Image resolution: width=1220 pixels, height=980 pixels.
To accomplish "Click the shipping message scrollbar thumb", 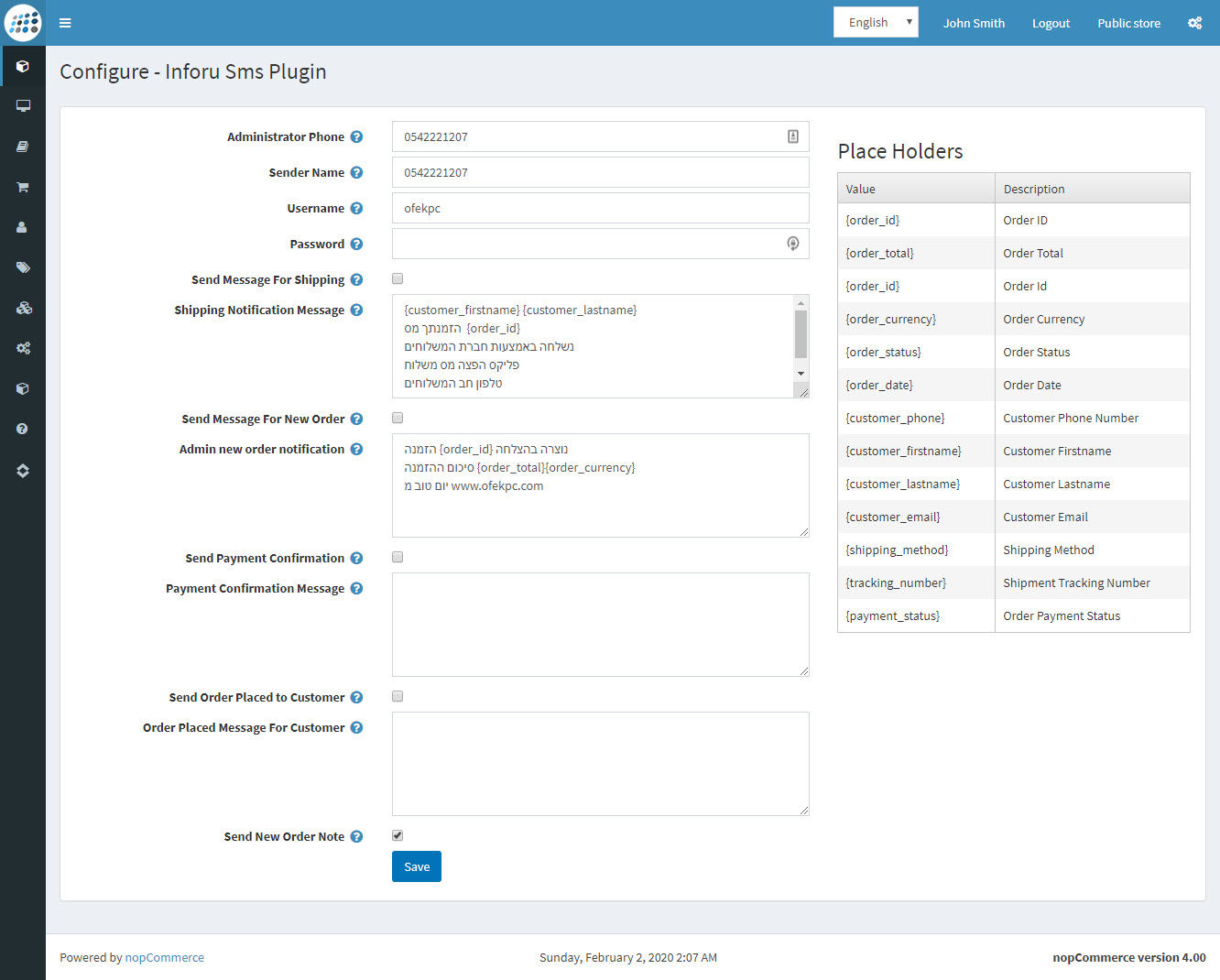I will [x=801, y=333].
